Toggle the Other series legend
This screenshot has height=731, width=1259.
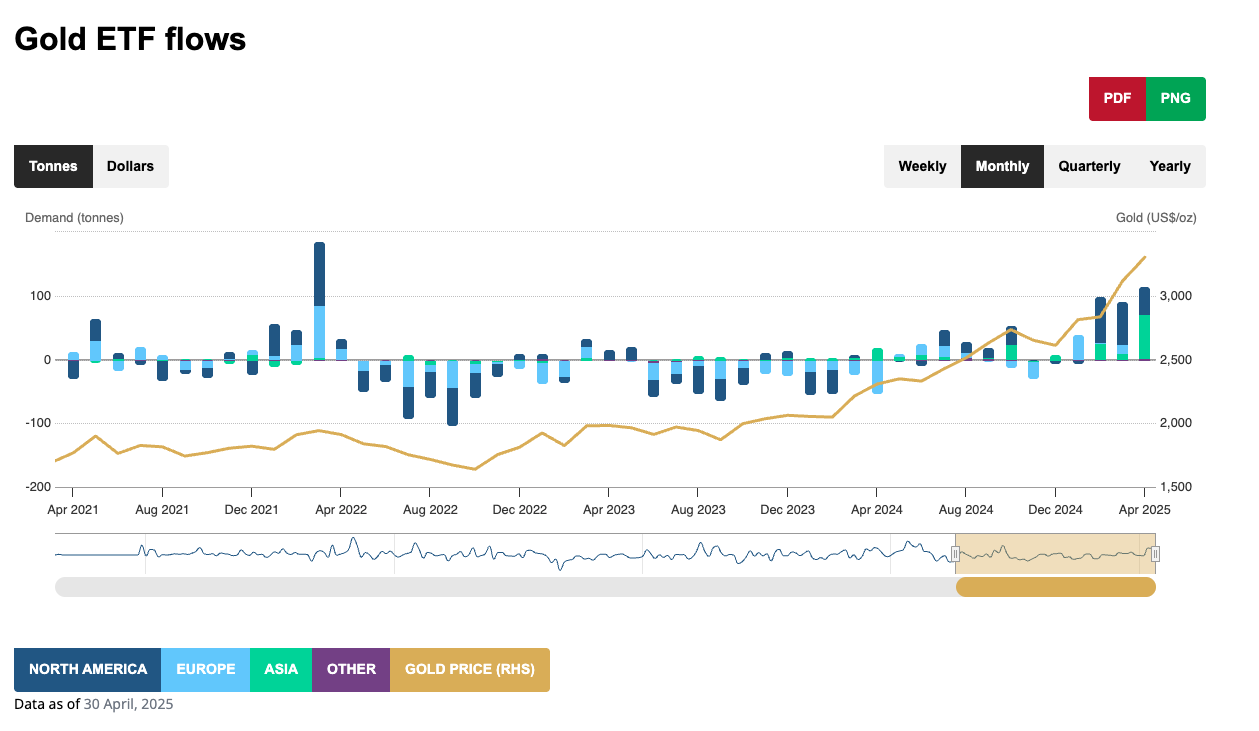click(x=351, y=670)
